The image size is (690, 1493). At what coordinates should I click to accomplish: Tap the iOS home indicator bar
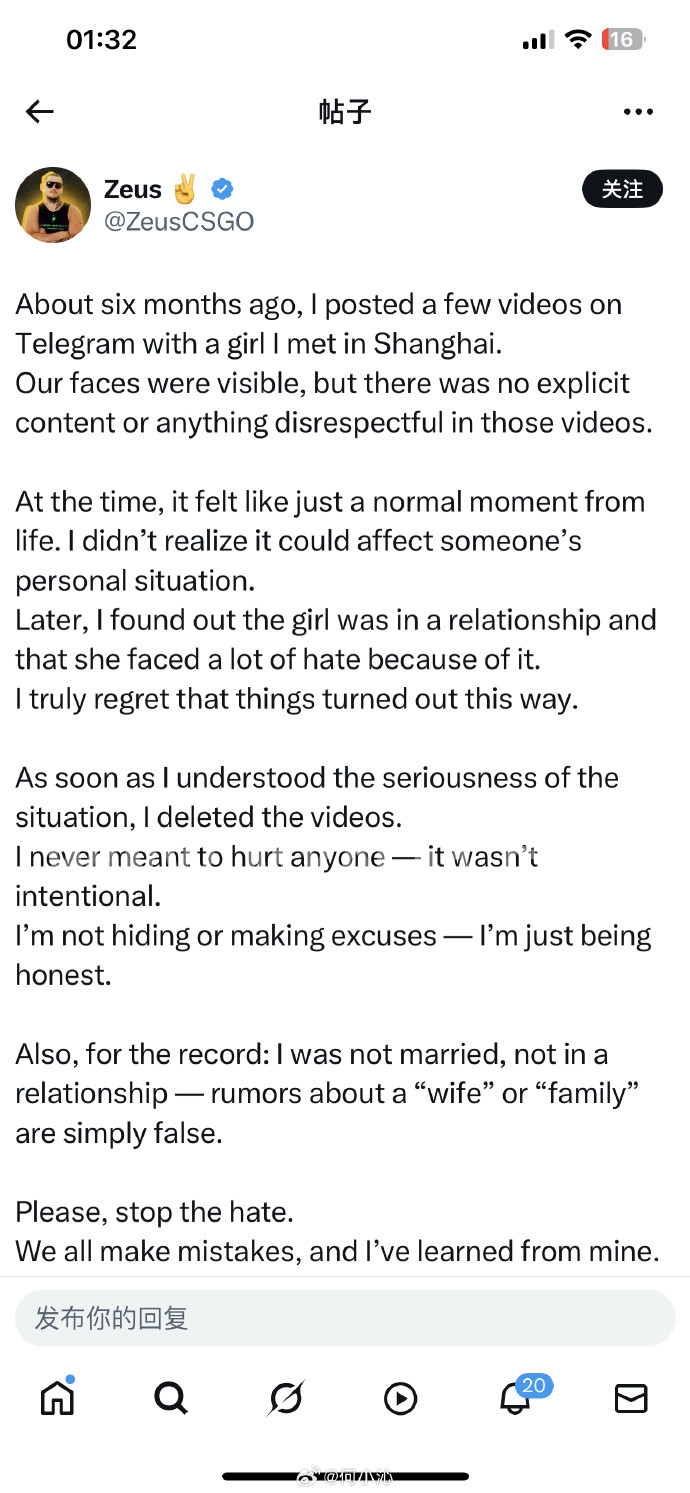(345, 1476)
